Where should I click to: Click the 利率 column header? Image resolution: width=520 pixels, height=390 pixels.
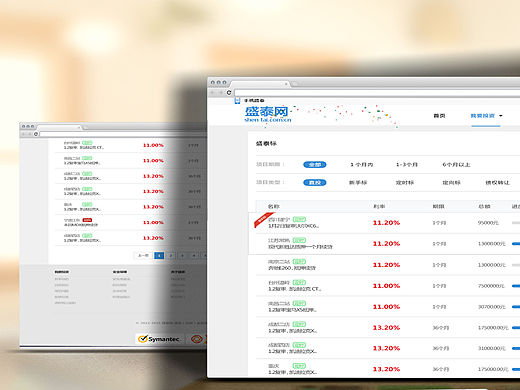coord(379,206)
